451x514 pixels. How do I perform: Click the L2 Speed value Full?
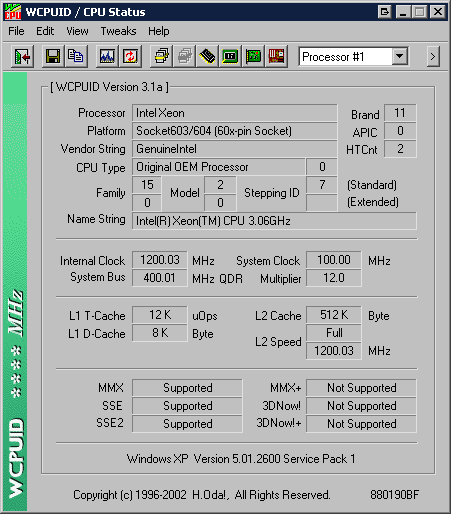point(334,333)
